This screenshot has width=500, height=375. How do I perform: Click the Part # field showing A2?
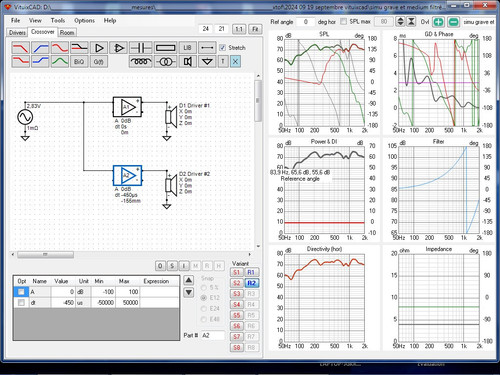(x=213, y=335)
